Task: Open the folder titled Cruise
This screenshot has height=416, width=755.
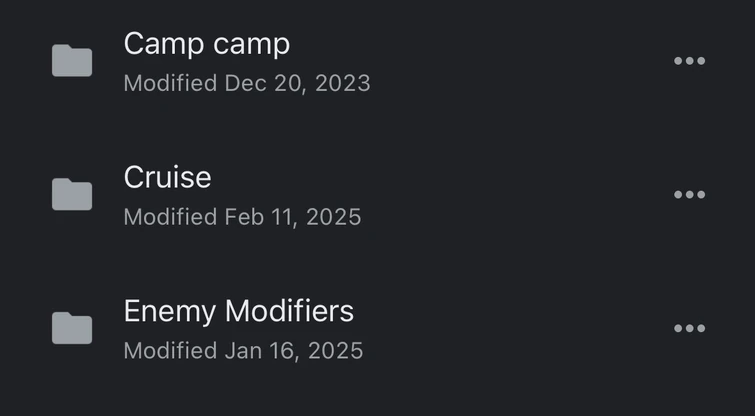Action: pos(168,177)
